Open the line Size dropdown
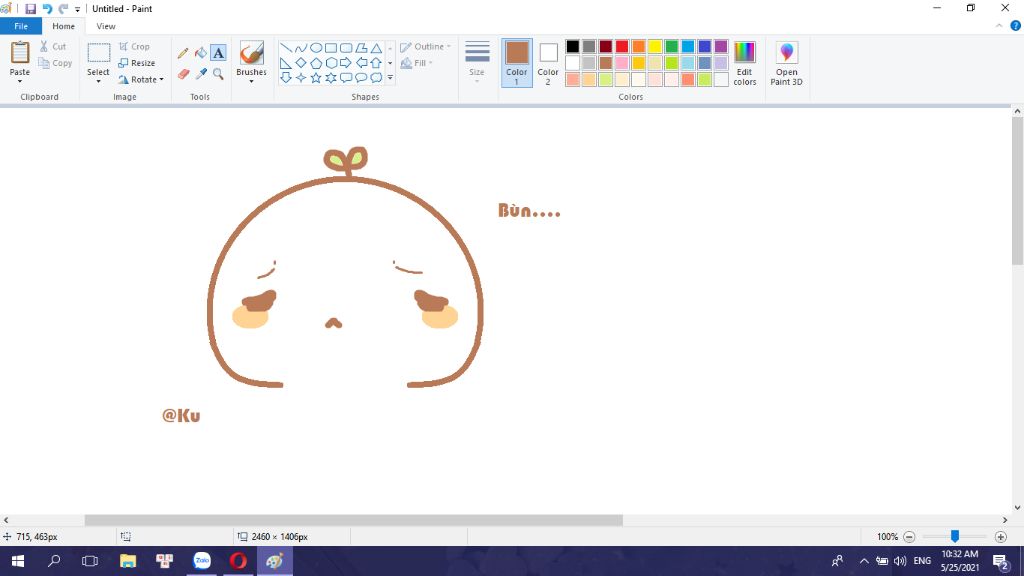This screenshot has width=1024, height=576. pos(477,63)
